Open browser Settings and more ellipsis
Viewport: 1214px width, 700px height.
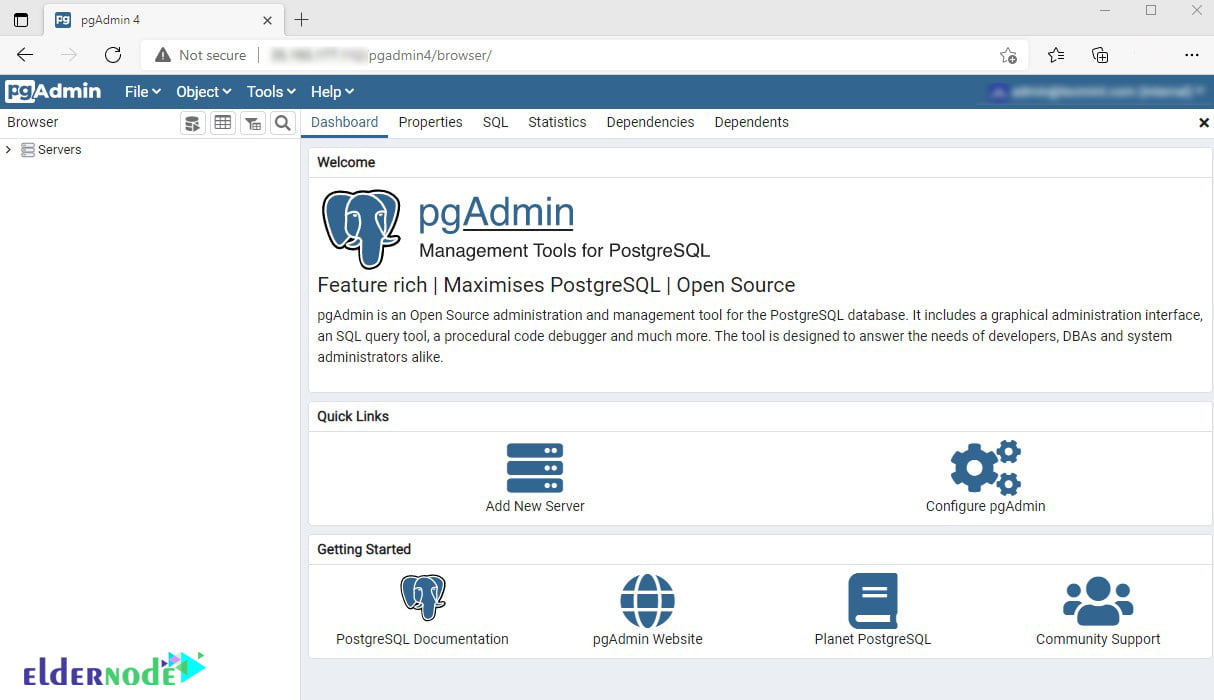(1191, 55)
